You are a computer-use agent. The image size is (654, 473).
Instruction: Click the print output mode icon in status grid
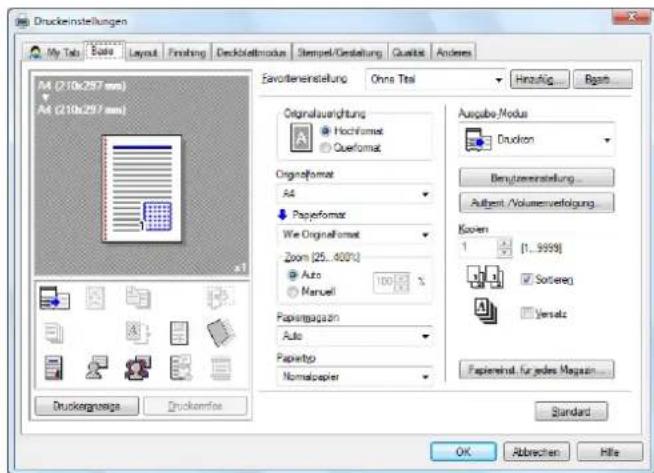[x=54, y=298]
